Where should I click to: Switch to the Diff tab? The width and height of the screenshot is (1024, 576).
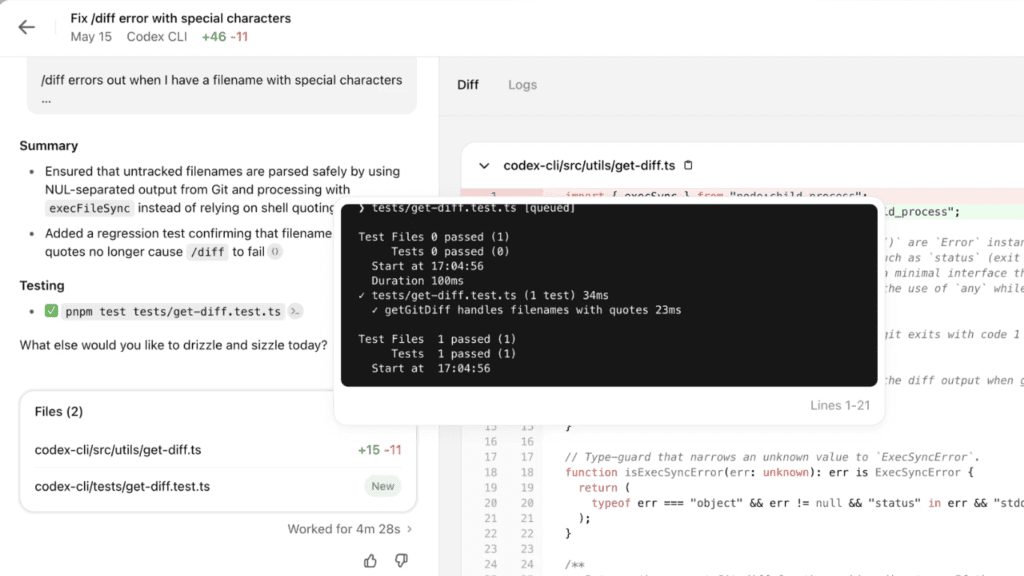click(x=468, y=85)
